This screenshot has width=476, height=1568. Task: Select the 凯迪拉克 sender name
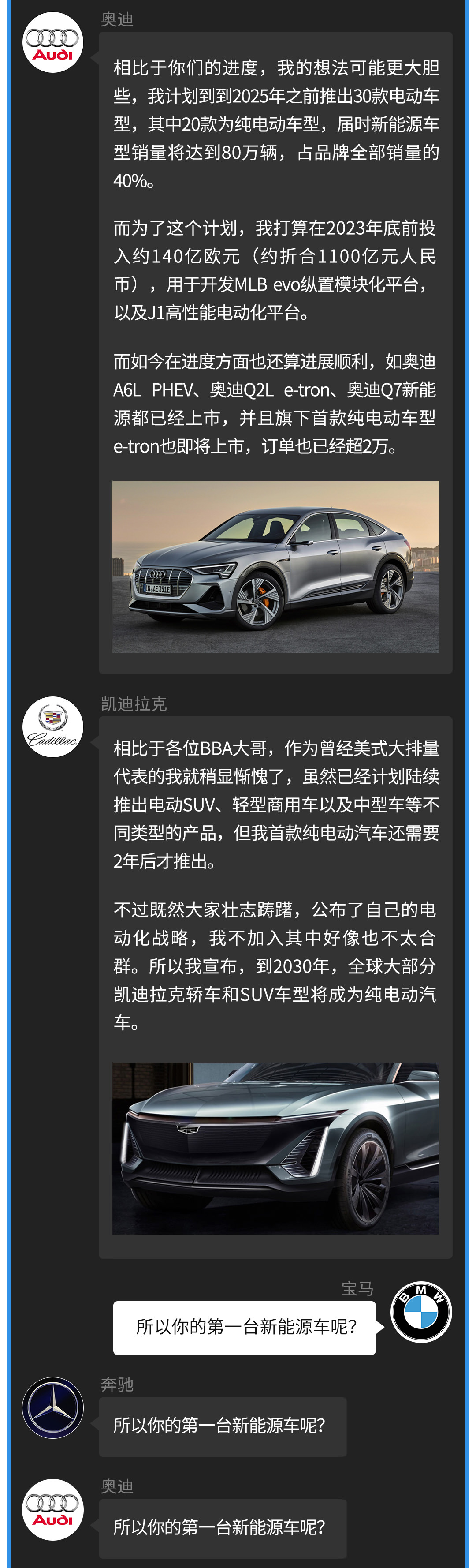click(x=134, y=704)
